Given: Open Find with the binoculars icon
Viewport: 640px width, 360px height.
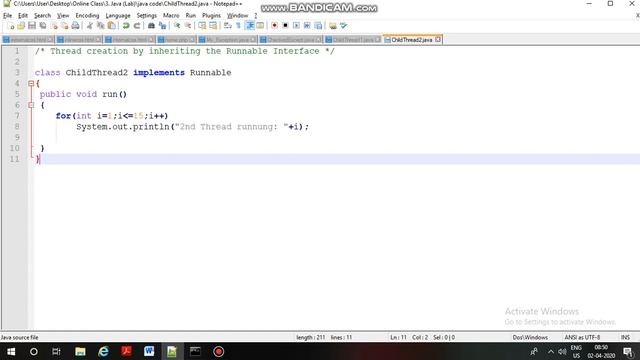Looking at the screenshot, I should [151, 26].
